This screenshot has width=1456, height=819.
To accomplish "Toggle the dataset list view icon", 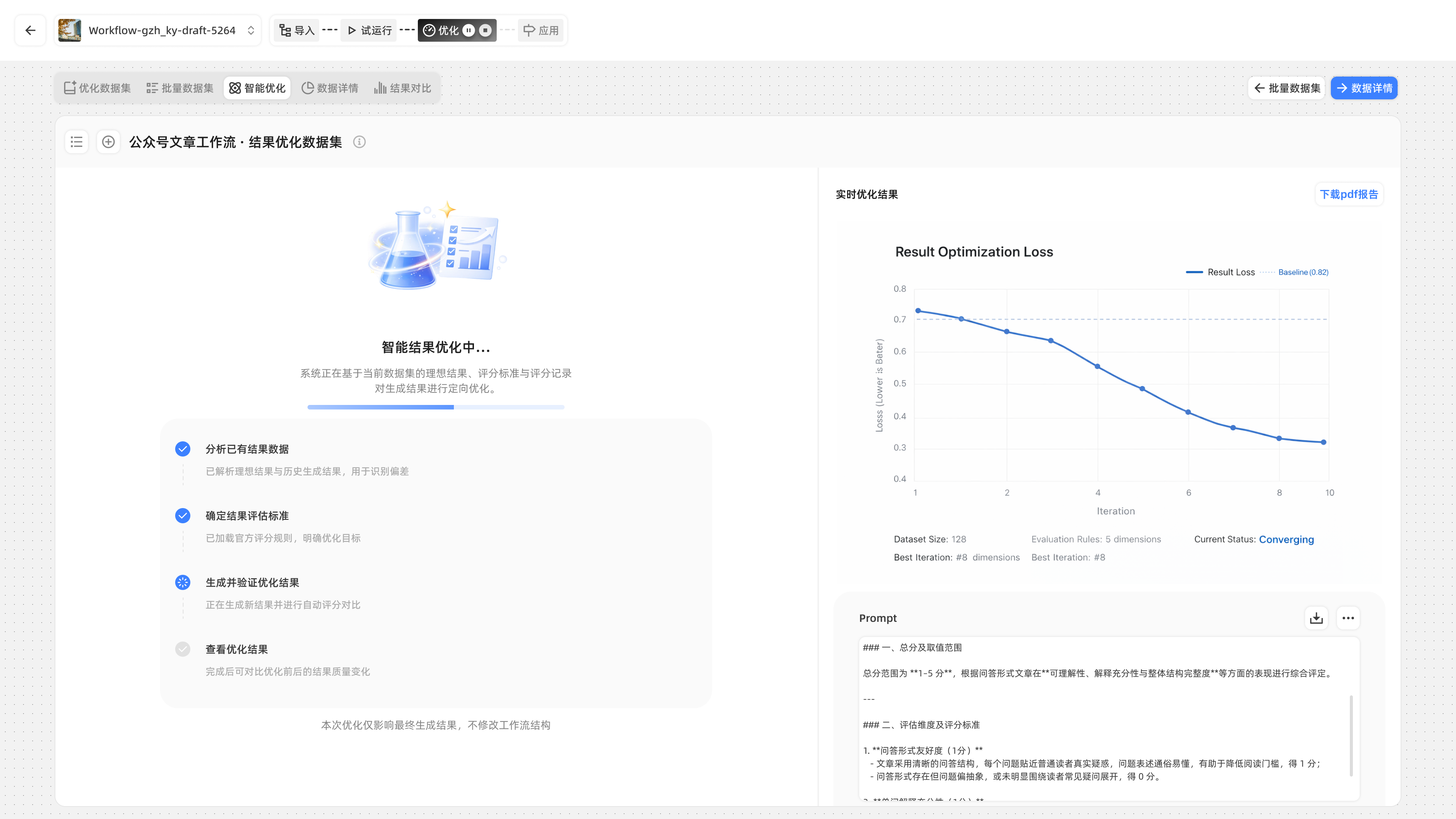I will [76, 142].
